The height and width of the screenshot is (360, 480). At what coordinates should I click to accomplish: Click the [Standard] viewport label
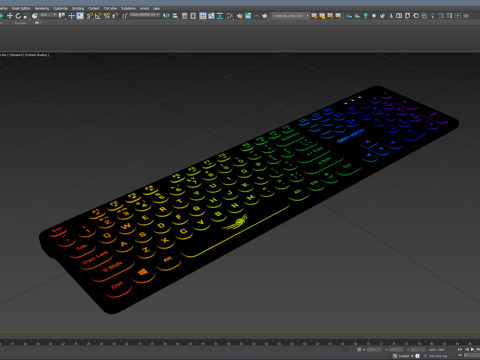[17, 55]
